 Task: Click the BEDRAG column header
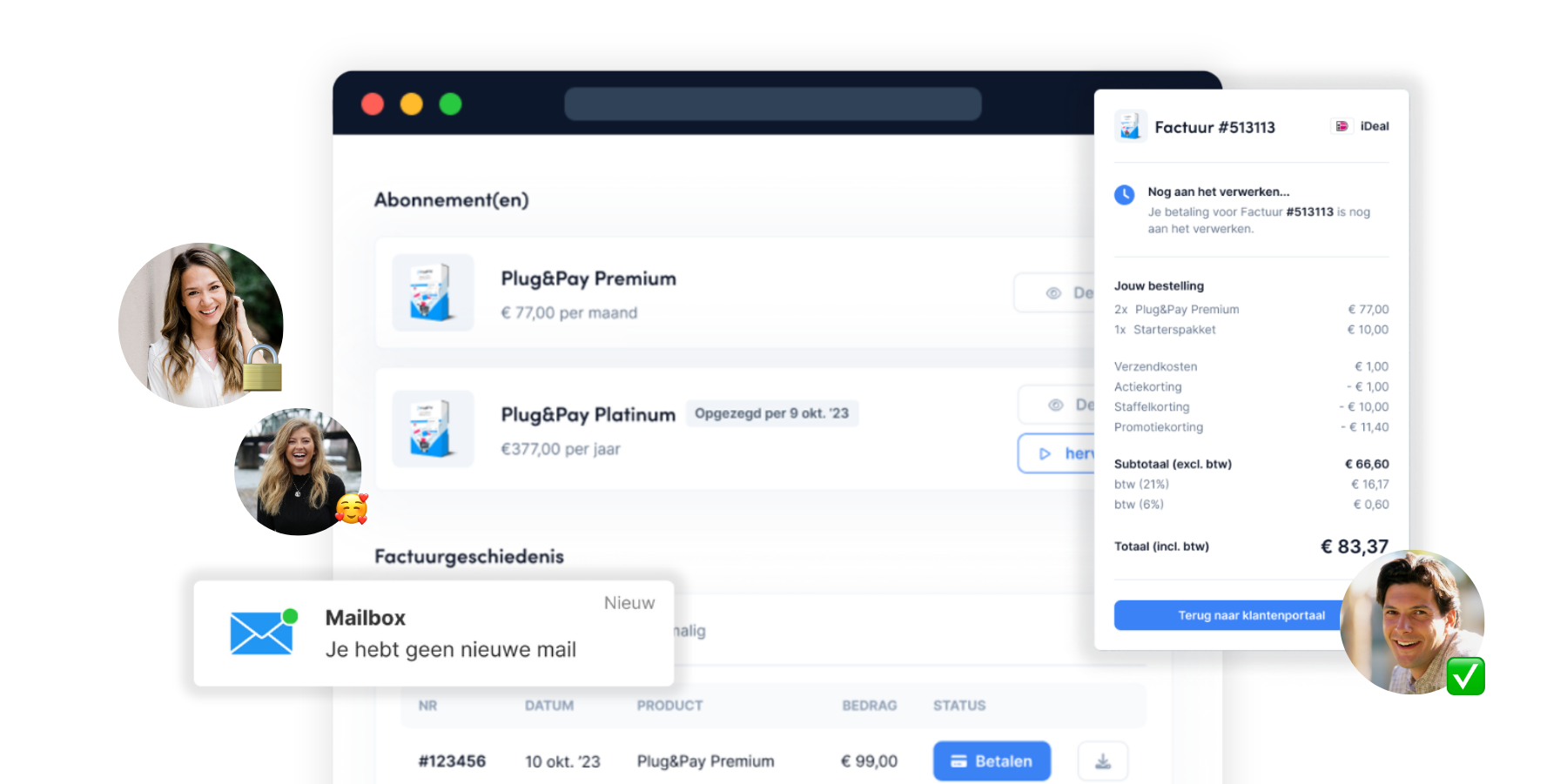pyautogui.click(x=870, y=706)
